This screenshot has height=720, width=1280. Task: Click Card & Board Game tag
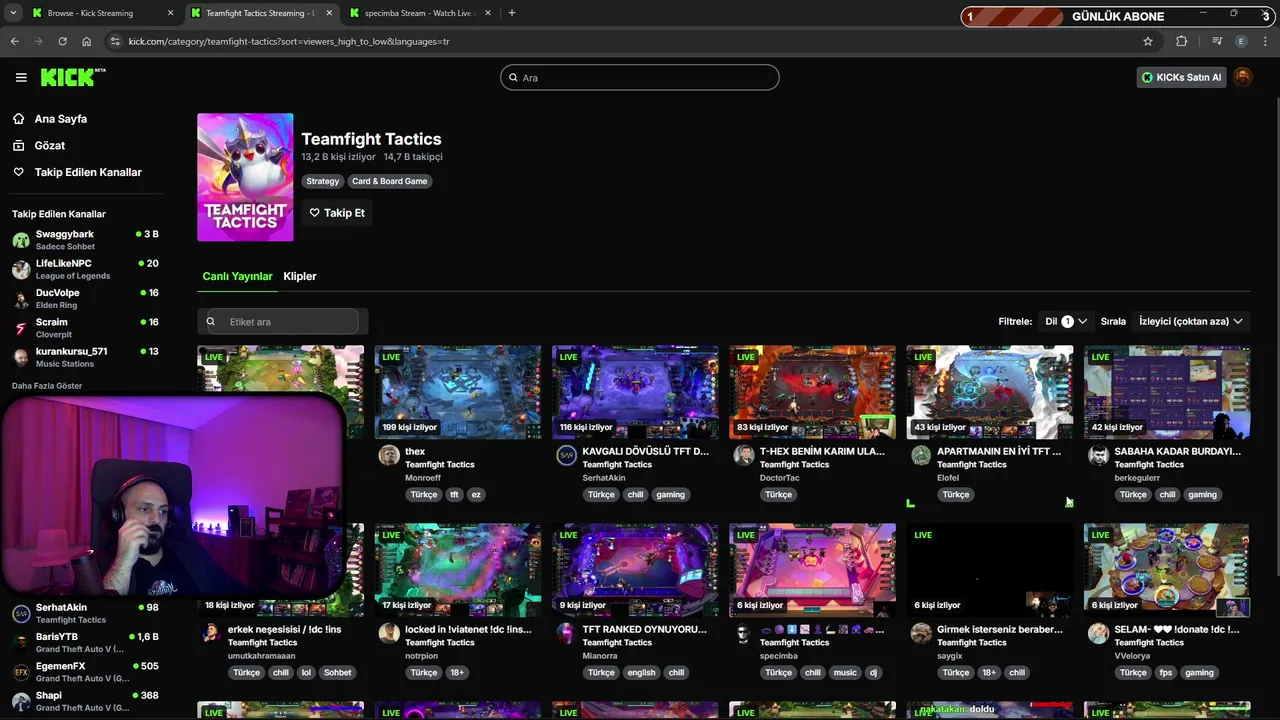[389, 181]
